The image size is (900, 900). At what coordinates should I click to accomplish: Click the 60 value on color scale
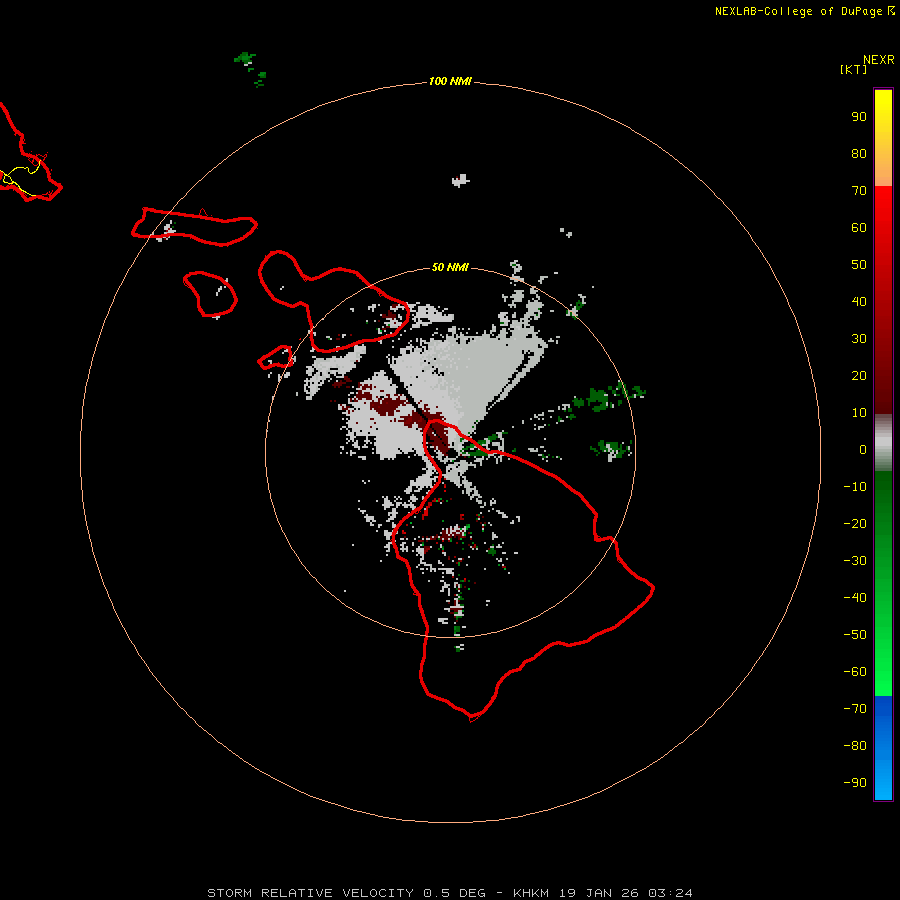coord(859,228)
